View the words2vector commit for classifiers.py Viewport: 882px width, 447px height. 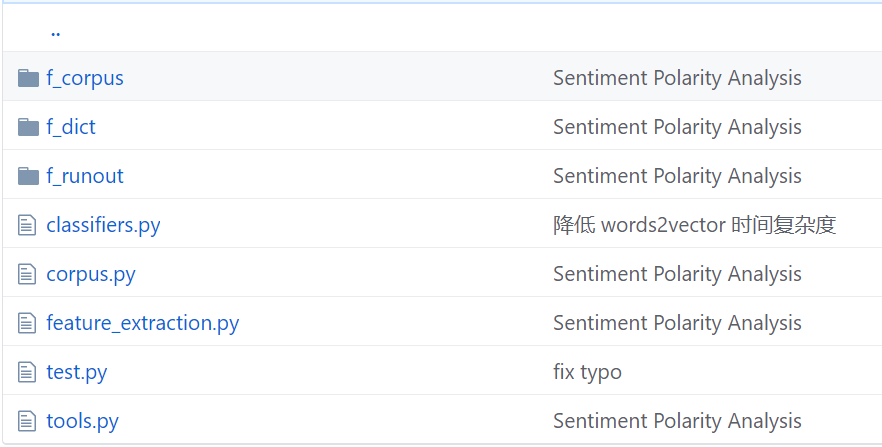[x=694, y=225]
